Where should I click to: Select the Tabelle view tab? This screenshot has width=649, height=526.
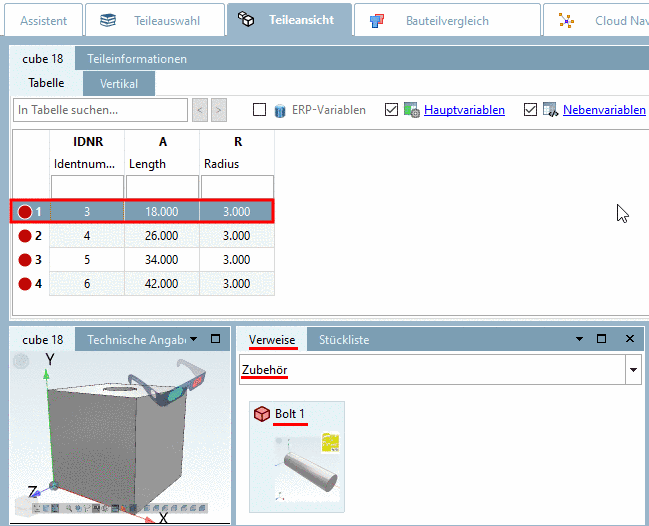pyautogui.click(x=46, y=83)
